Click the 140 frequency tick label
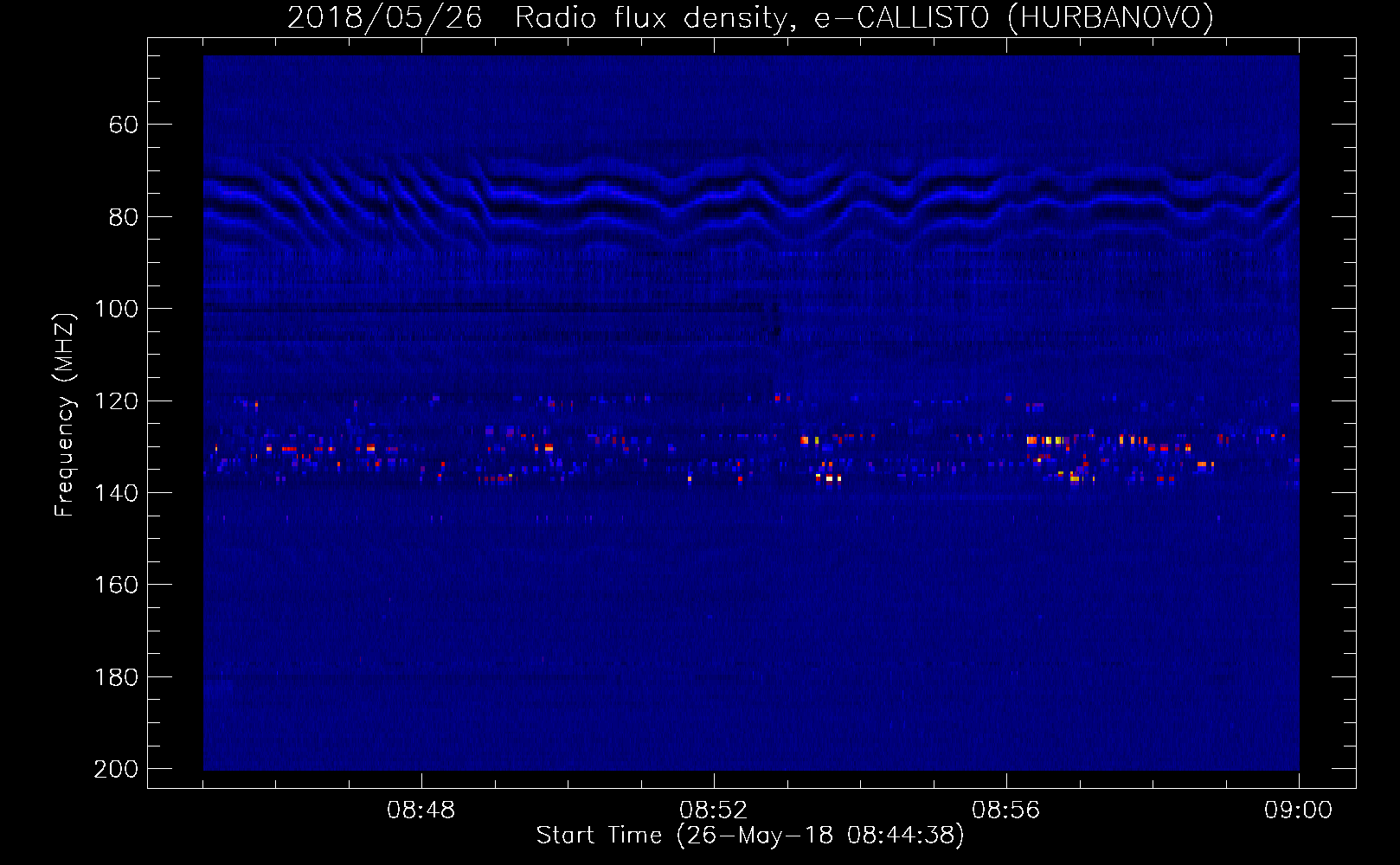1400x865 pixels. (x=116, y=493)
